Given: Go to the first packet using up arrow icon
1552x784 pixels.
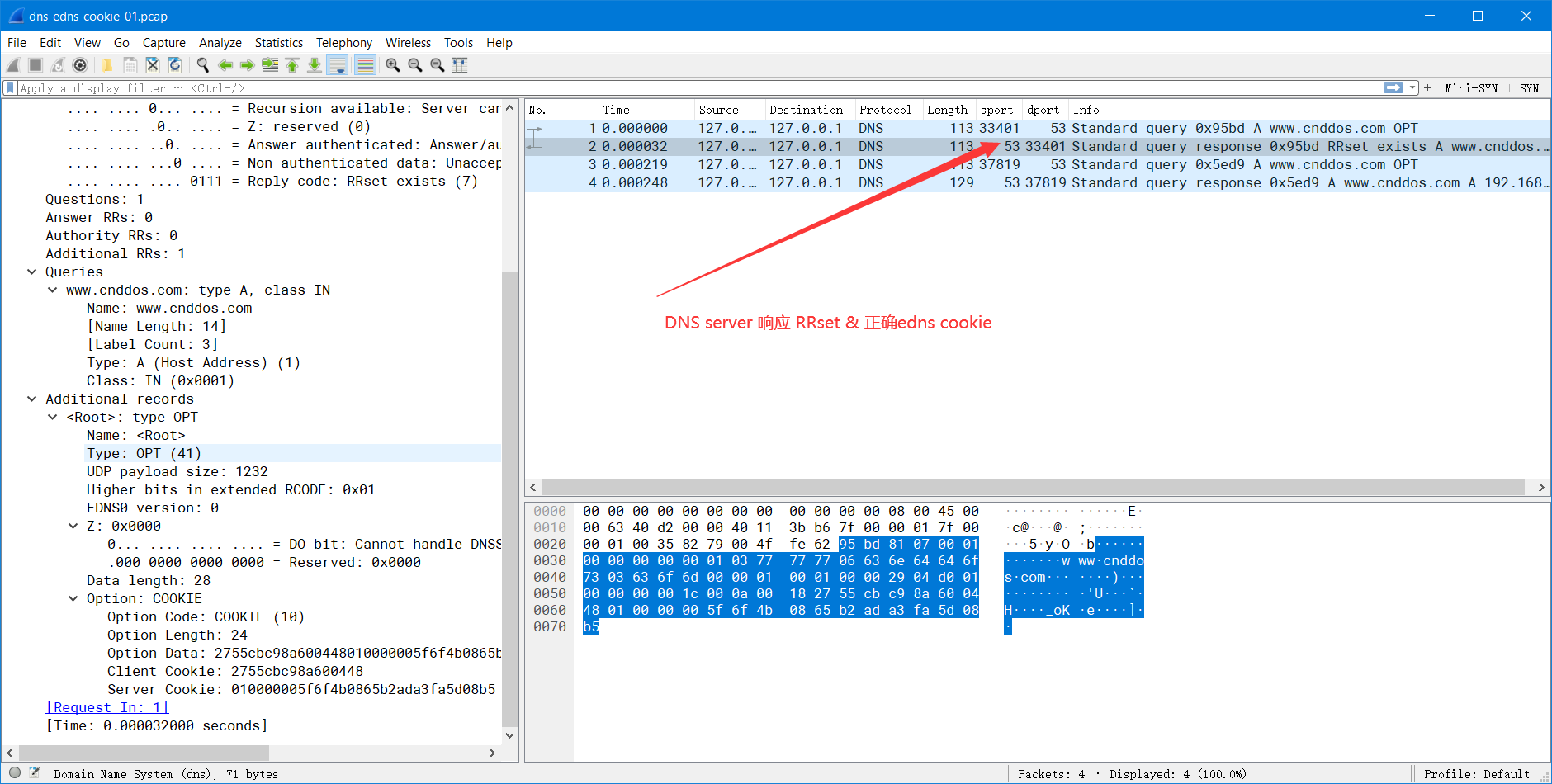Looking at the screenshot, I should (x=293, y=65).
